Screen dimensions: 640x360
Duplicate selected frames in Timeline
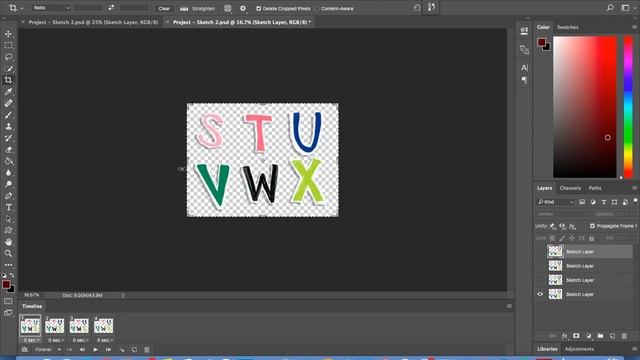tap(134, 350)
